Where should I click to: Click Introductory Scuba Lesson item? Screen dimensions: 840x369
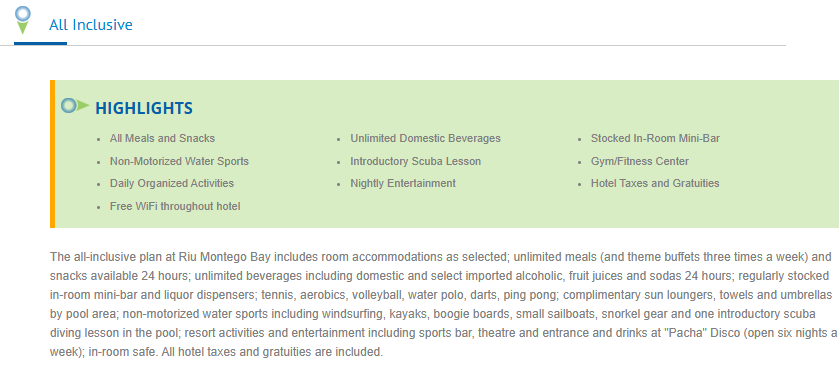[416, 161]
